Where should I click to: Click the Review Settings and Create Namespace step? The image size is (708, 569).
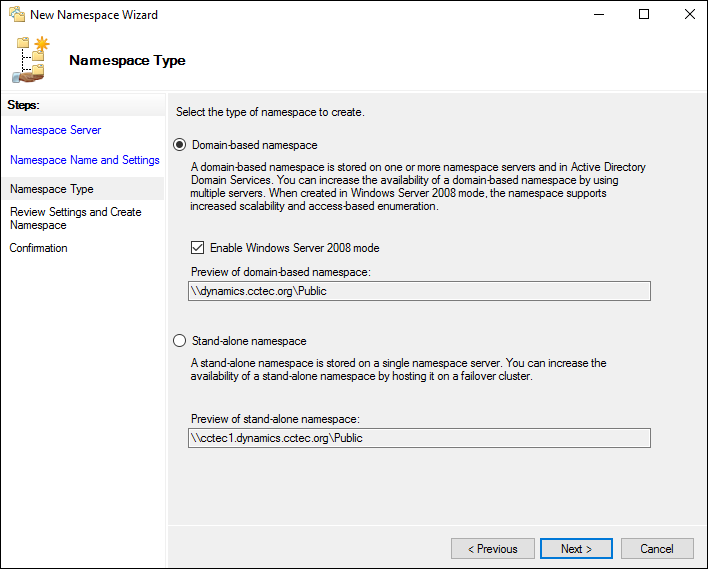[75, 218]
